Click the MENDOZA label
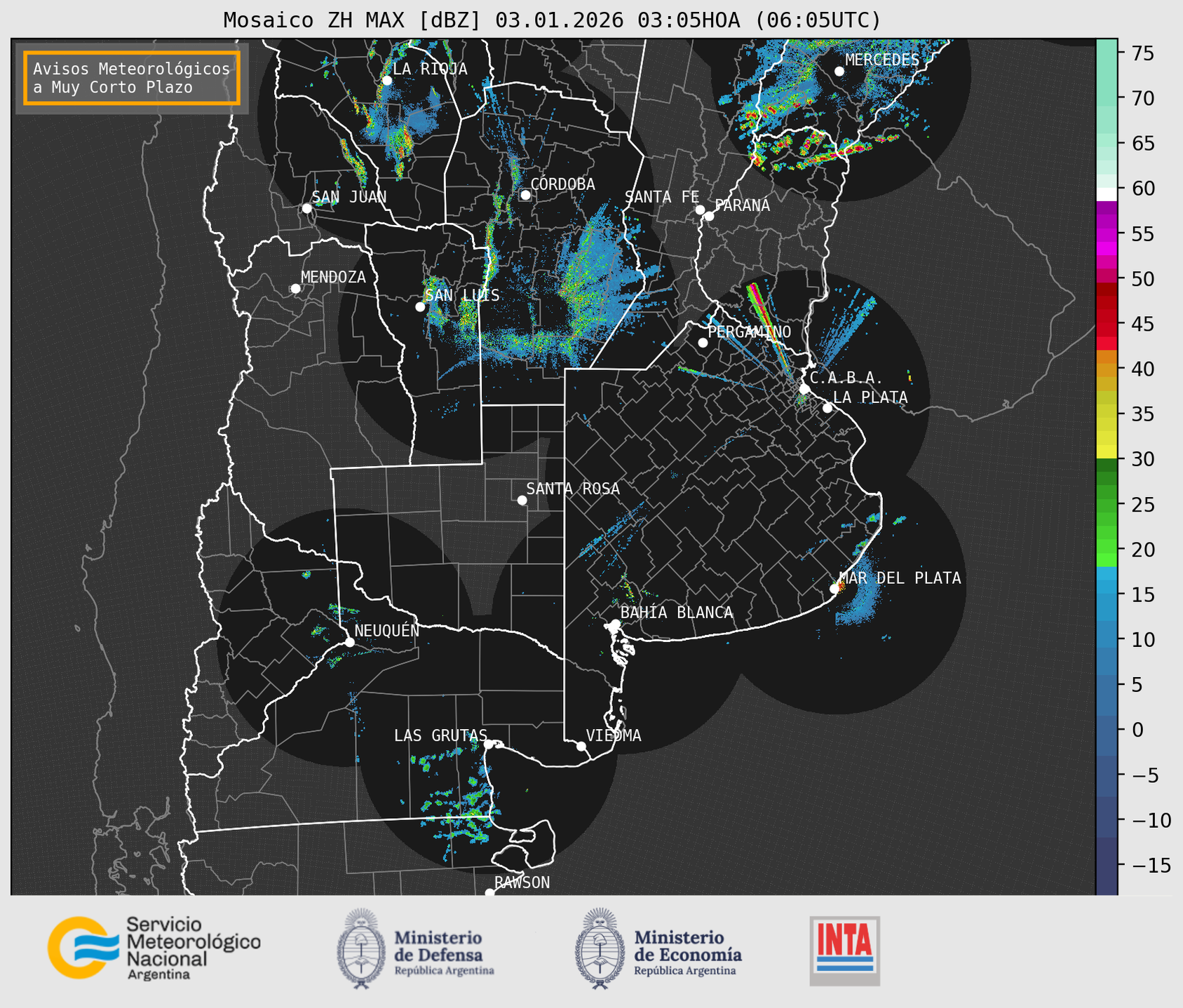The height and width of the screenshot is (1008, 1183). point(333,278)
